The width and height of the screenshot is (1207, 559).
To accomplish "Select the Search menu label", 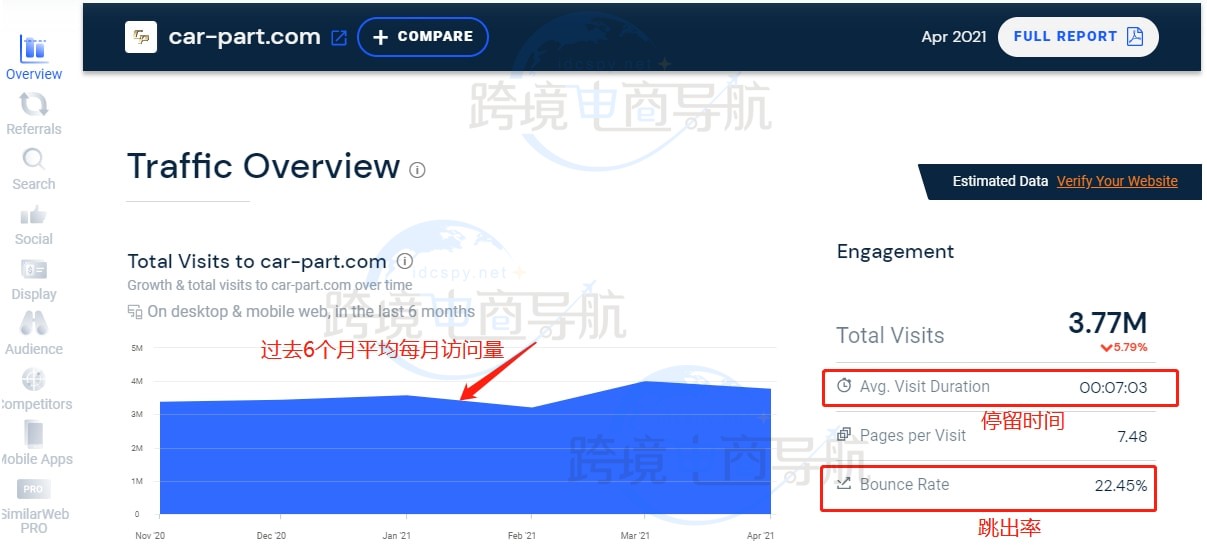I will 34,184.
